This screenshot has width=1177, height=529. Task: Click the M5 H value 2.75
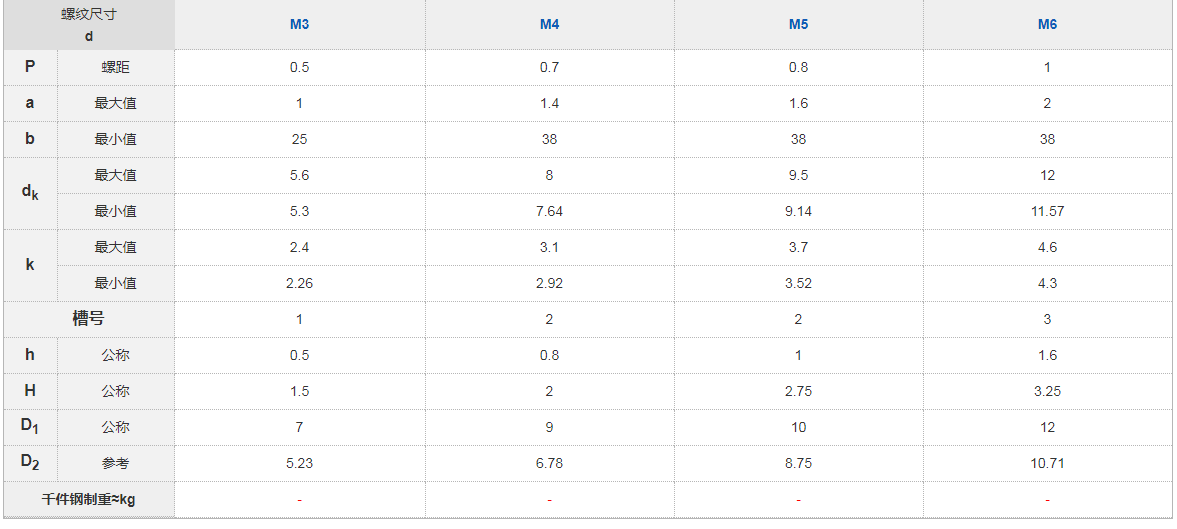point(798,391)
